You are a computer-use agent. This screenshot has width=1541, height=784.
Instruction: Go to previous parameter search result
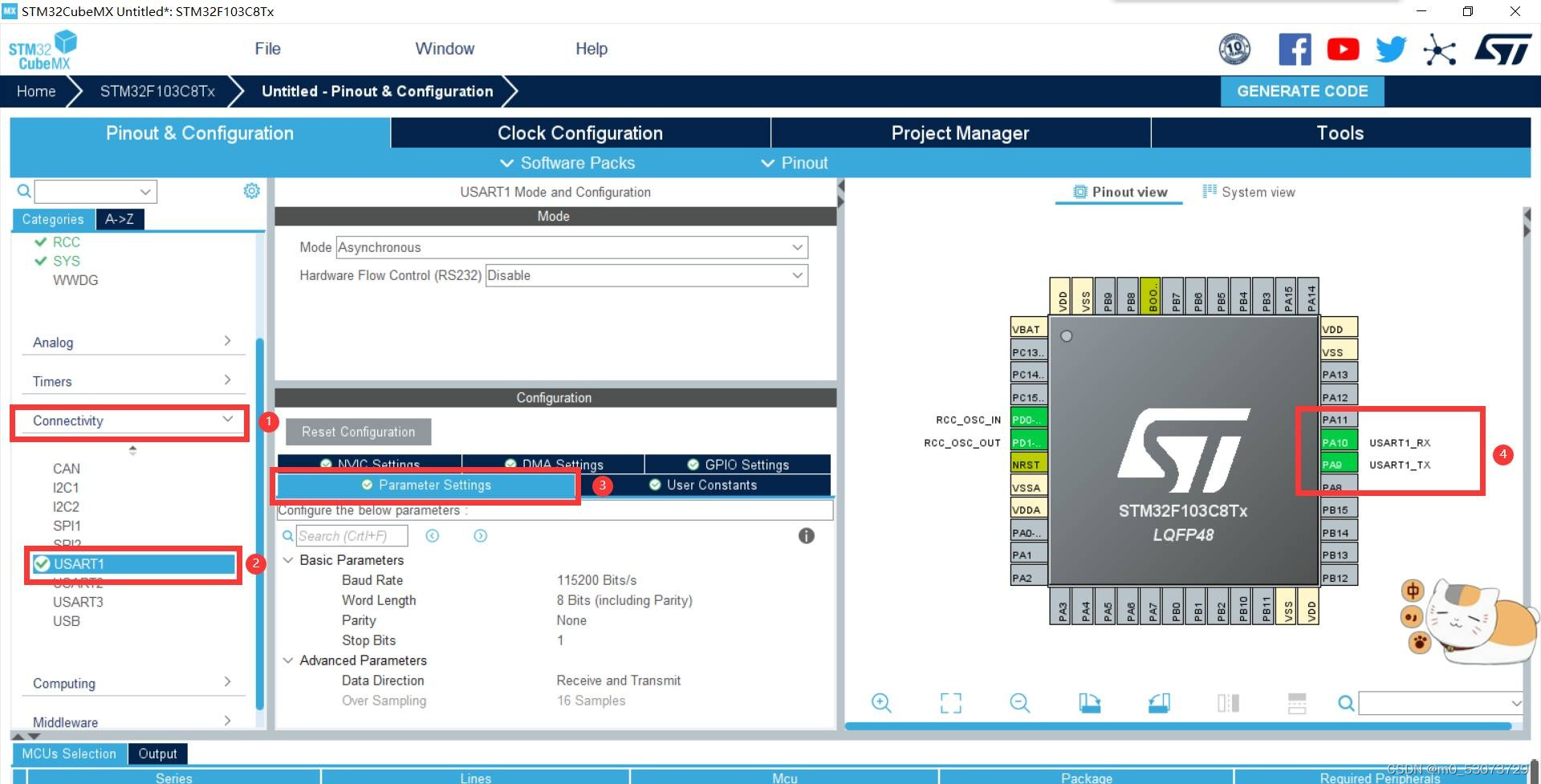tap(433, 536)
